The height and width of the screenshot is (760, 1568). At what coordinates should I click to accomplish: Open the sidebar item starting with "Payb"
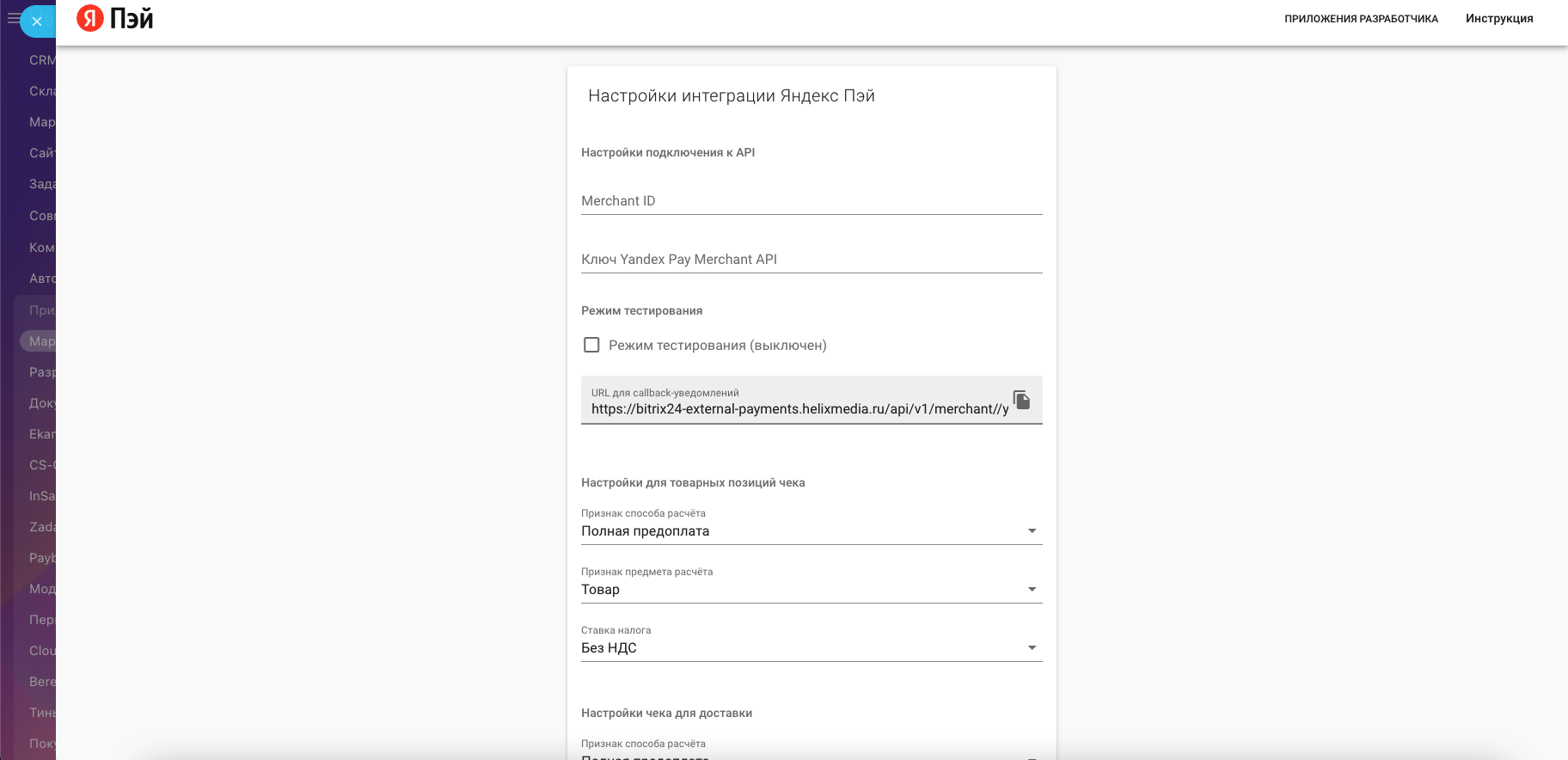pos(42,558)
